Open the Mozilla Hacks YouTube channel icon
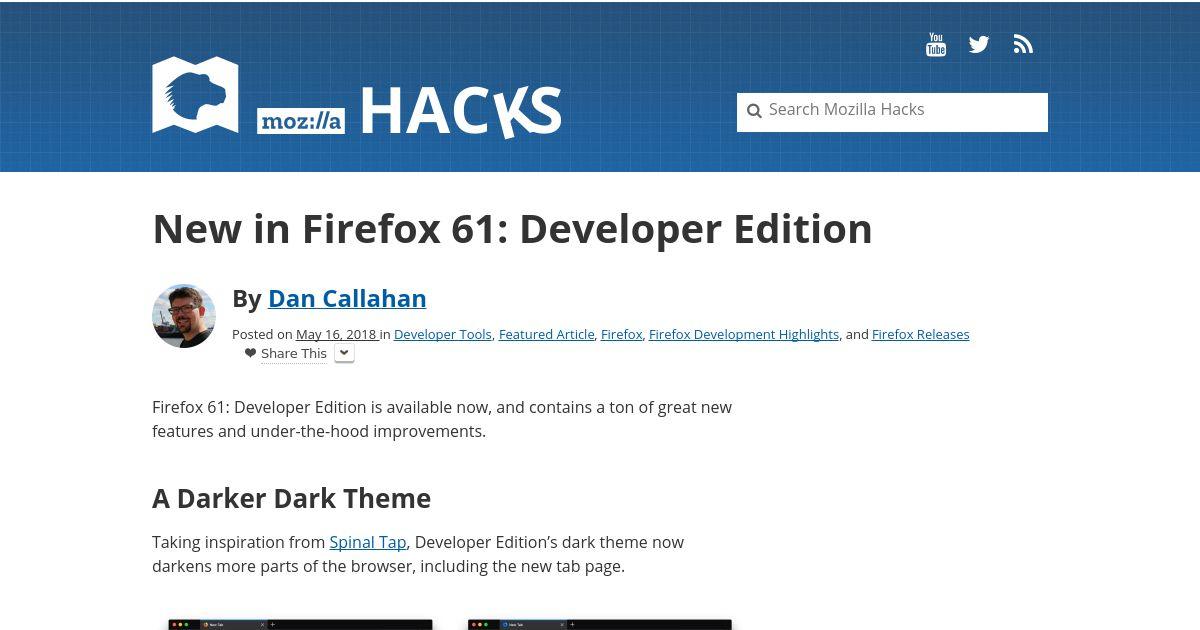The image size is (1200, 630). [x=936, y=44]
